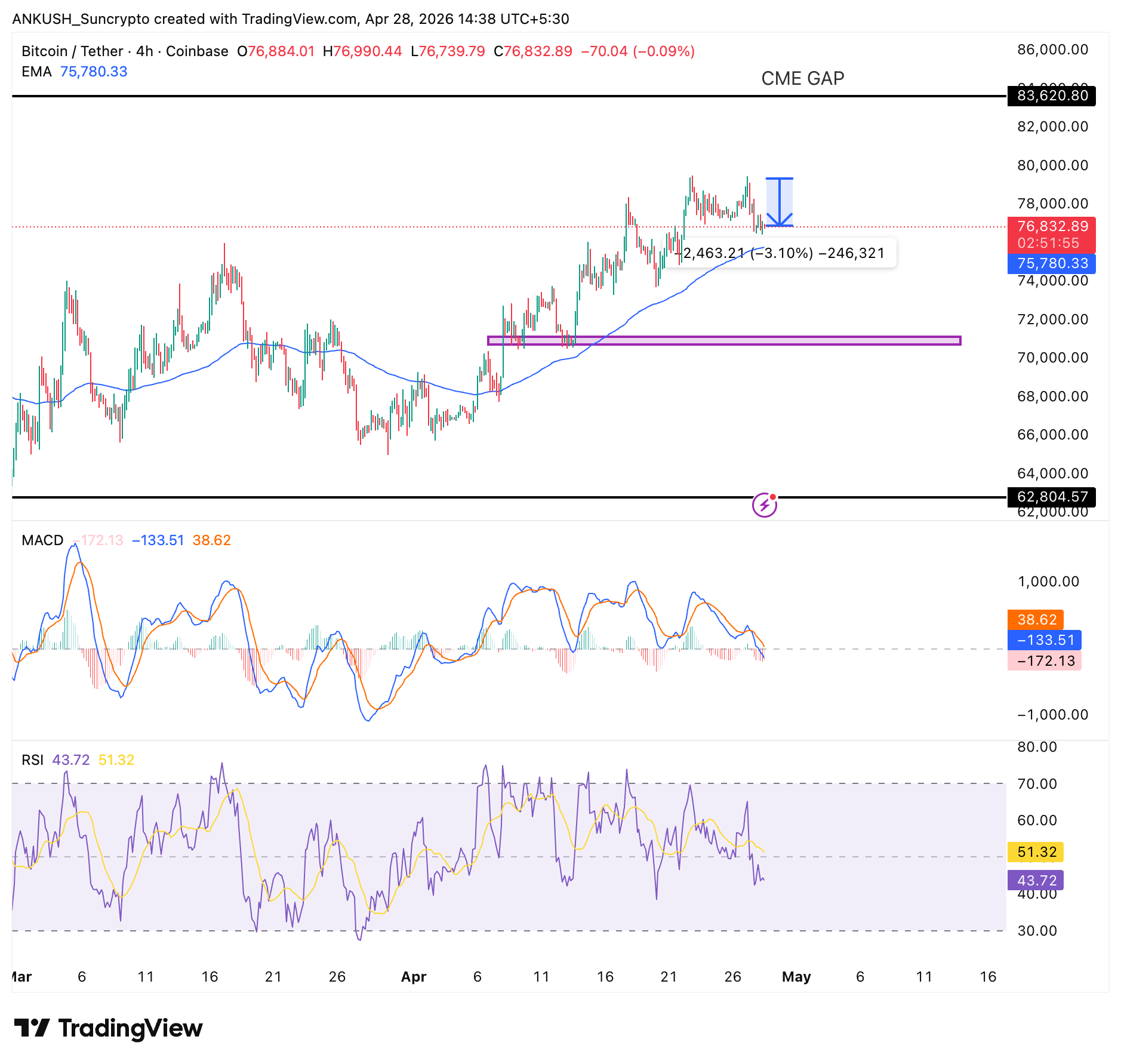Click the measurement tooltip showing −3.10%
The width and height of the screenshot is (1121, 1064).
(x=783, y=253)
